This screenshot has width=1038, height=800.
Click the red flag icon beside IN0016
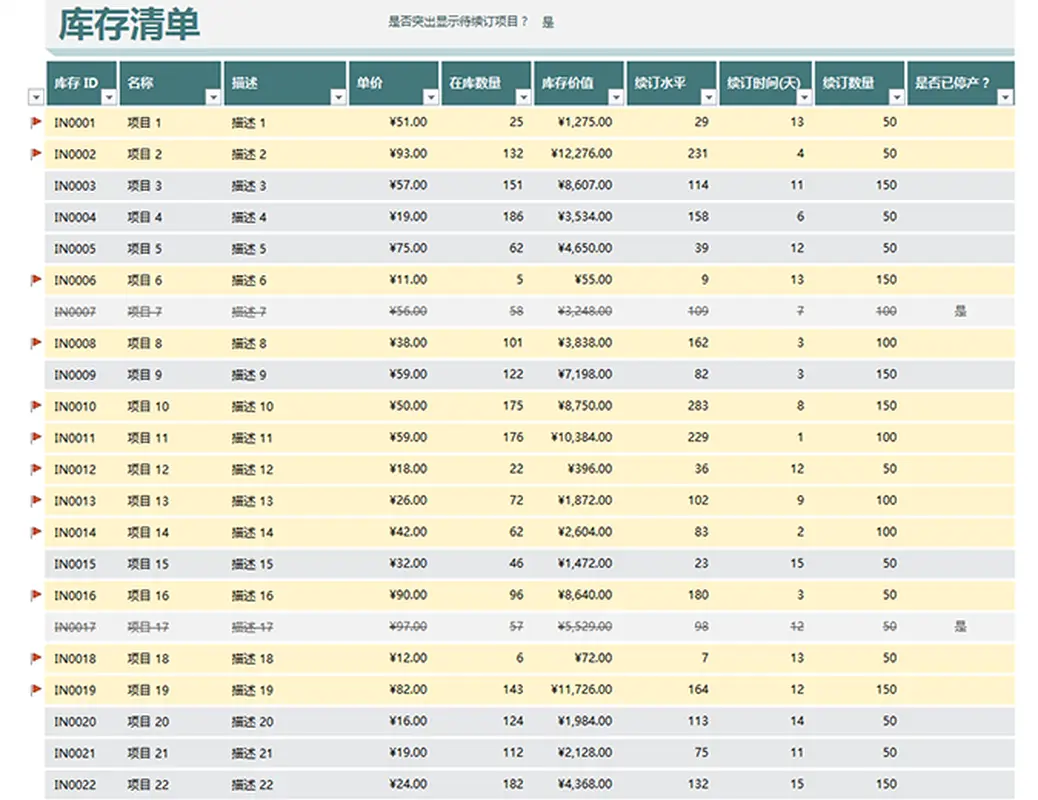[x=36, y=595]
